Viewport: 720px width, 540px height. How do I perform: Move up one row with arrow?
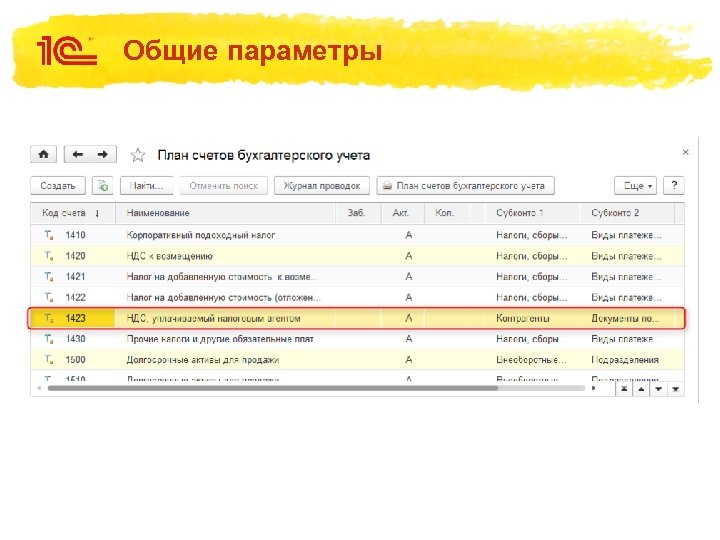pos(641,389)
